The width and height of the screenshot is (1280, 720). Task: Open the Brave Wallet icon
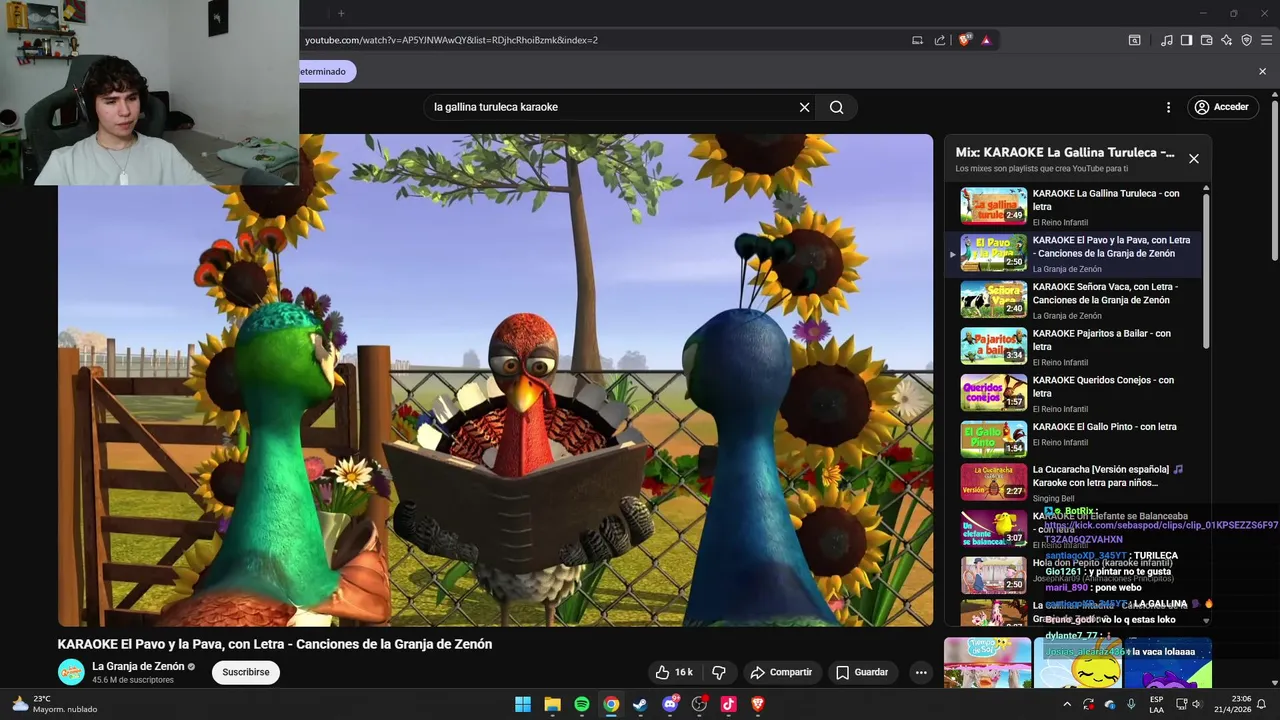[1206, 40]
